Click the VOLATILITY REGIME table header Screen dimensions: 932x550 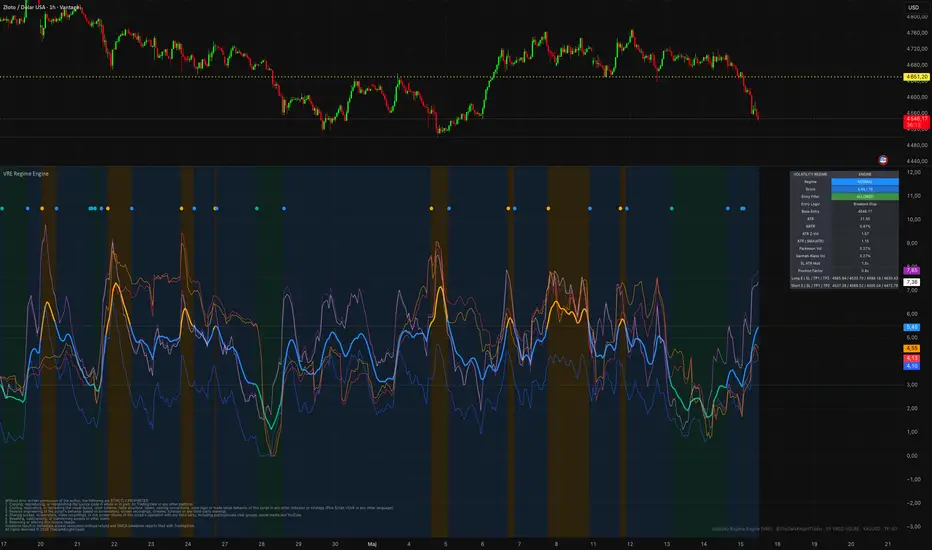pyautogui.click(x=810, y=174)
